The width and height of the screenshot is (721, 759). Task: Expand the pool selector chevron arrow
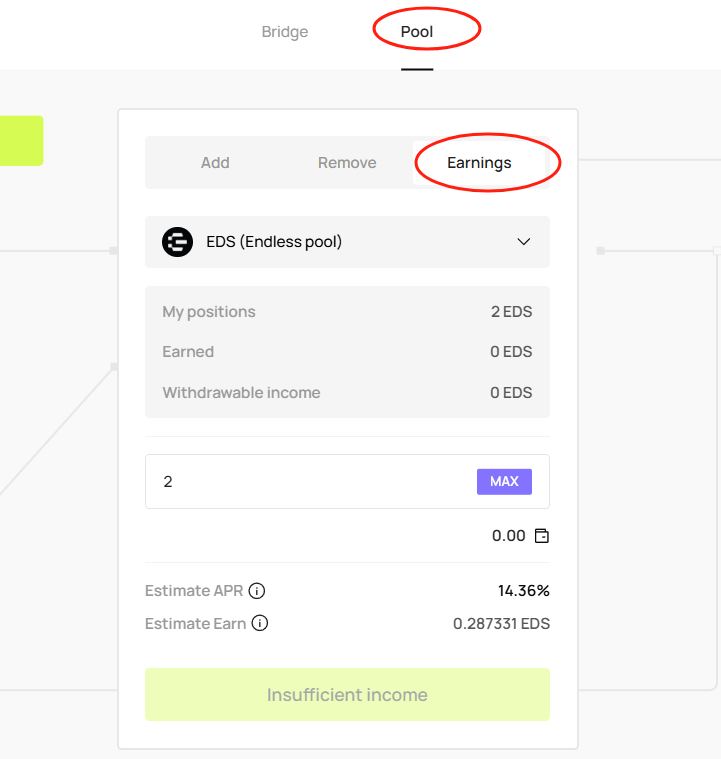(523, 242)
